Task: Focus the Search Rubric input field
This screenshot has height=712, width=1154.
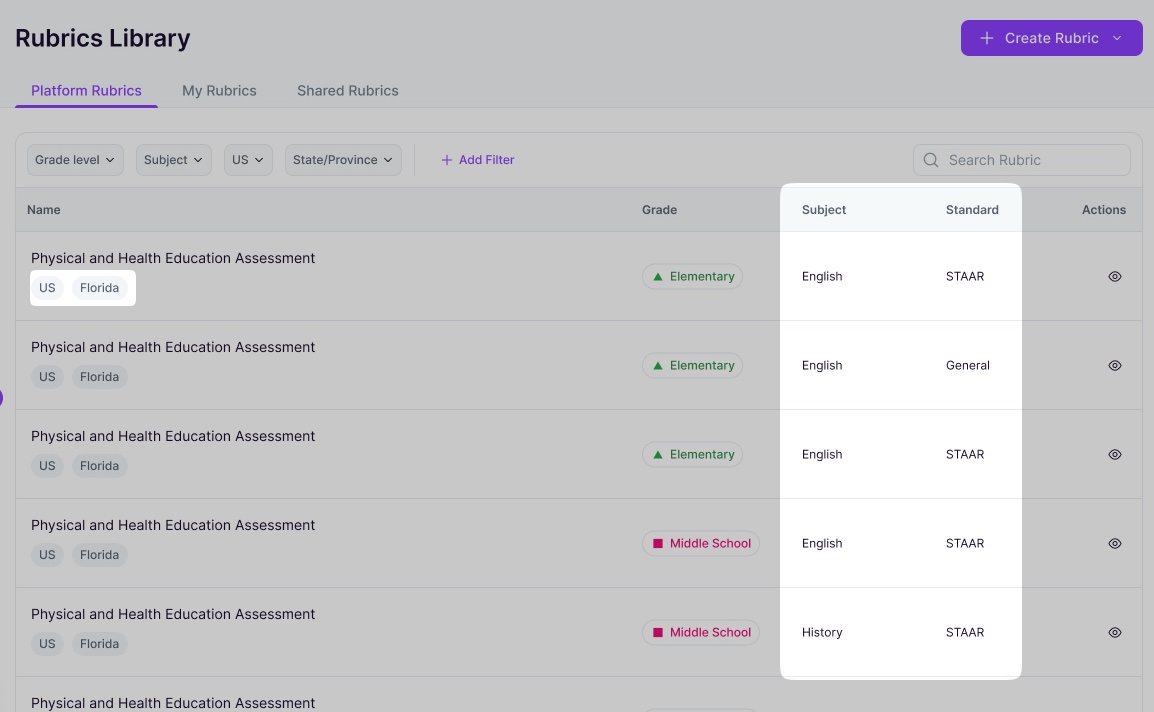Action: point(1022,160)
